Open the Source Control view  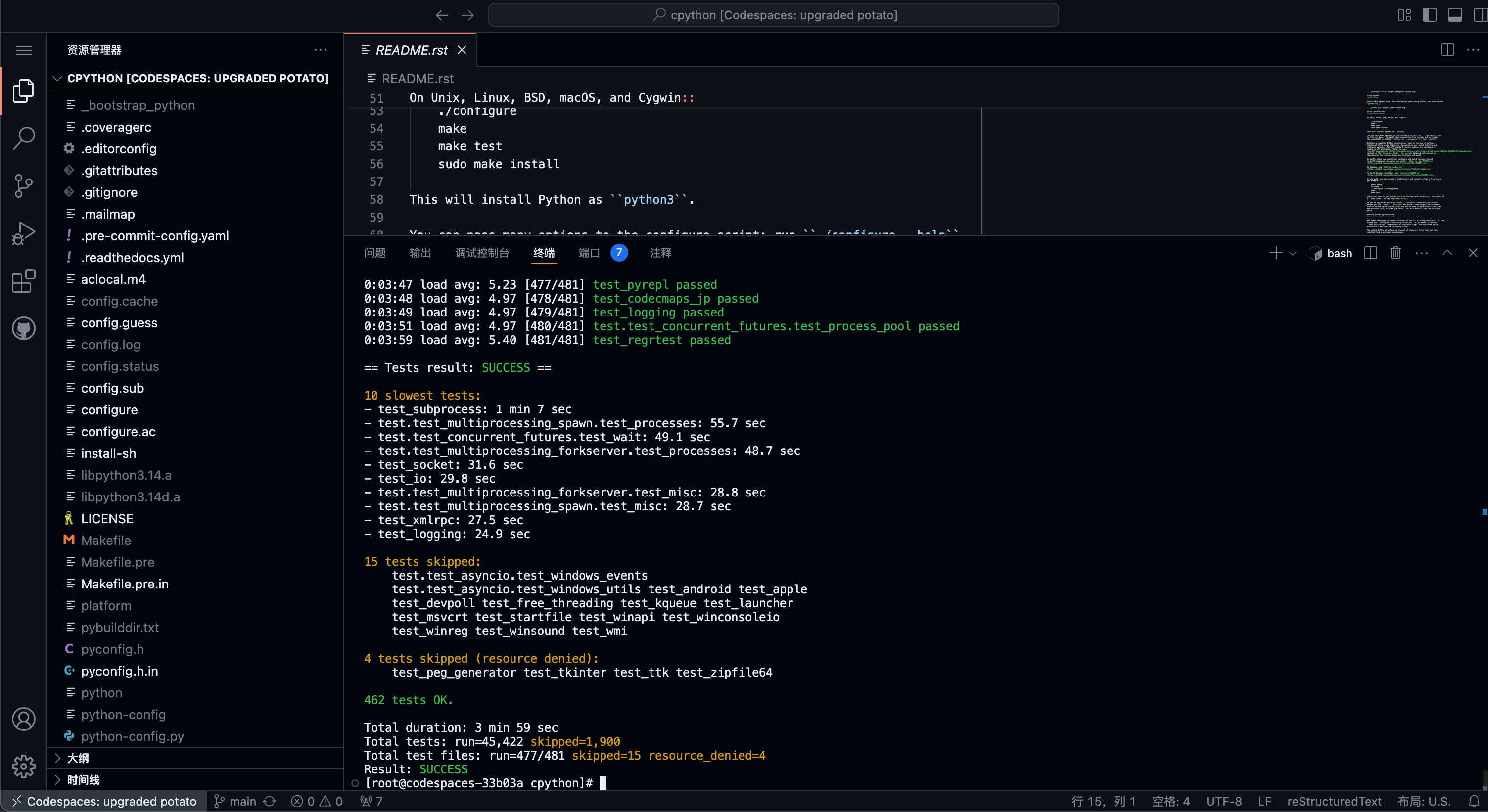coord(24,185)
